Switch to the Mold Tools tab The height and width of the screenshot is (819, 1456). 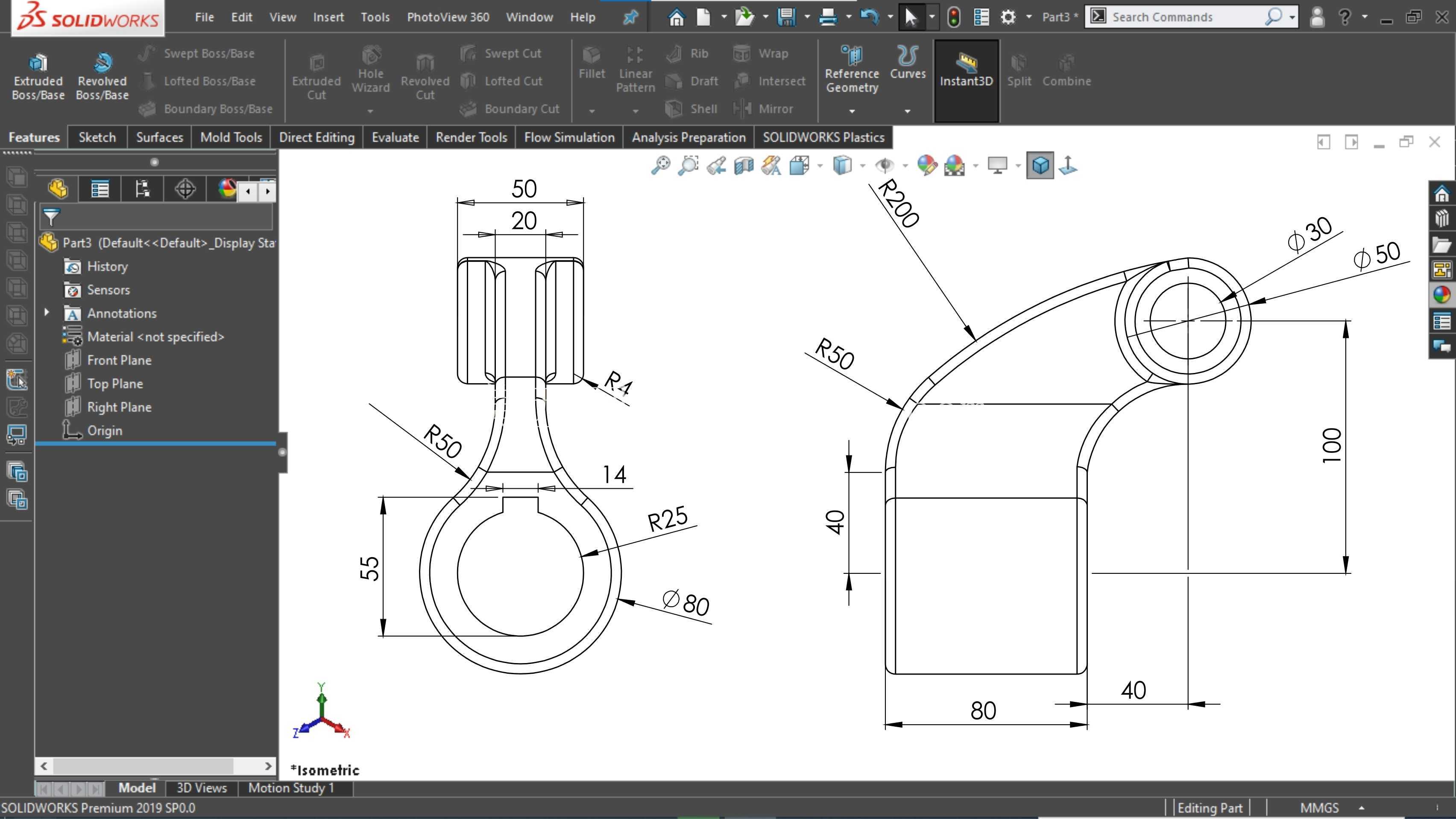tap(231, 137)
